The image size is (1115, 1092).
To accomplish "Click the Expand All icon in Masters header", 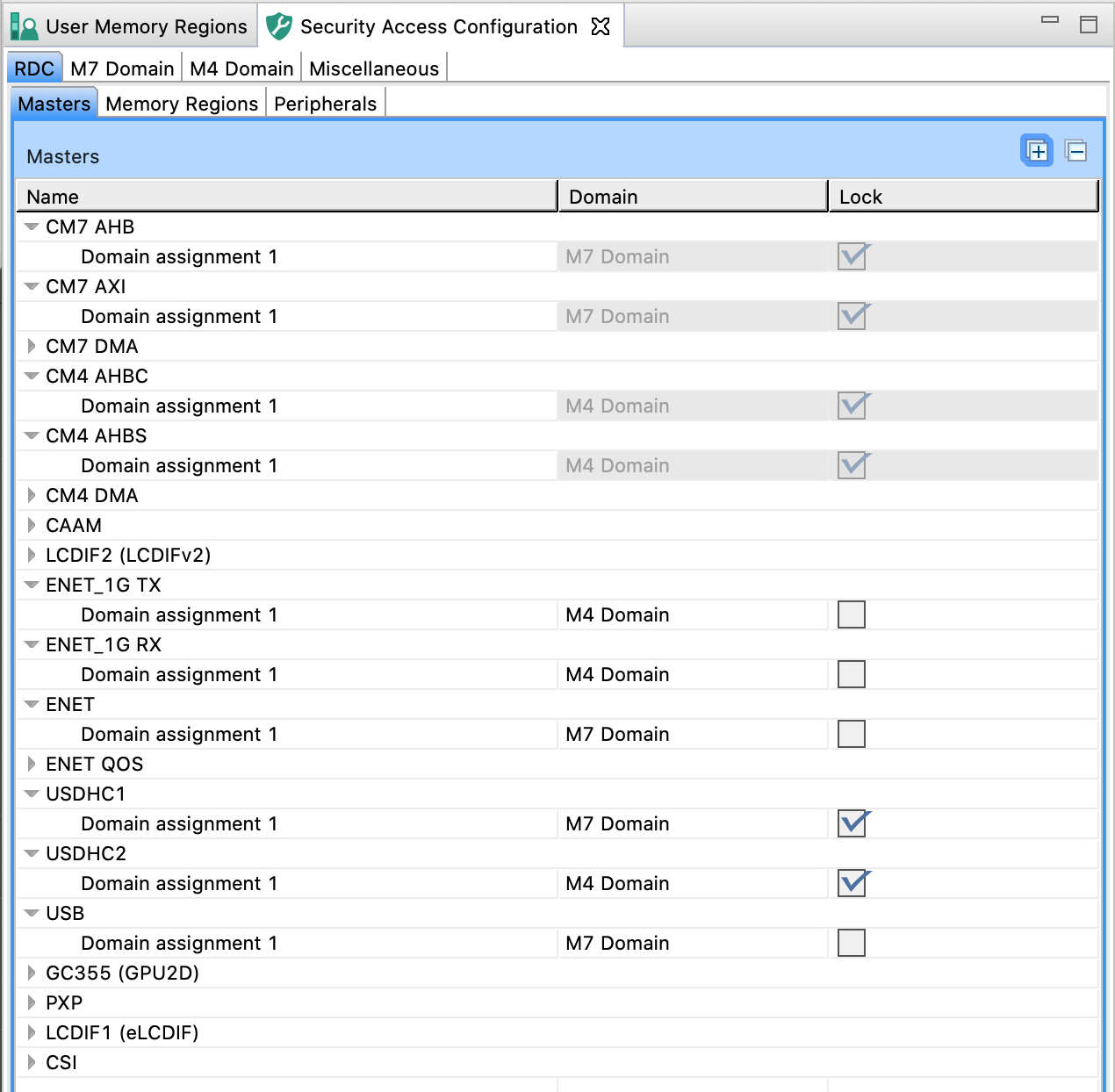I will click(1037, 151).
